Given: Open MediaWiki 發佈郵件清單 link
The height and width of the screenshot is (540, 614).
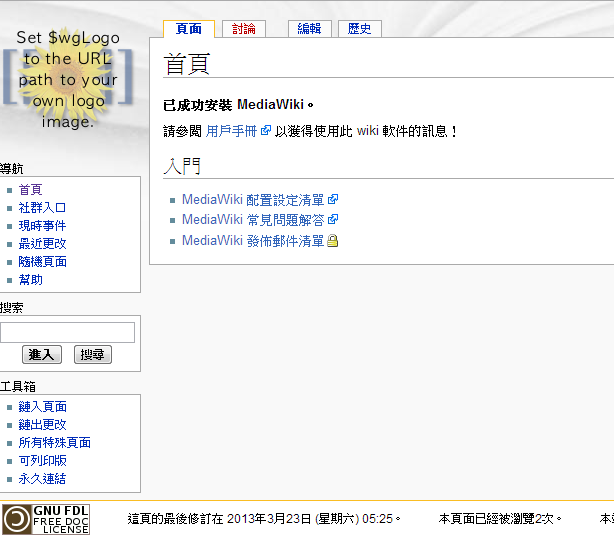Looking at the screenshot, I should tap(253, 240).
